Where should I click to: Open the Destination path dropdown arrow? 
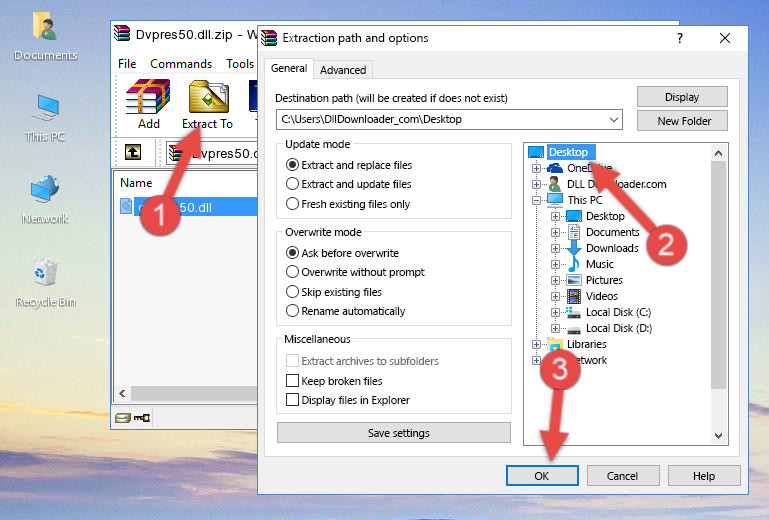click(x=614, y=120)
